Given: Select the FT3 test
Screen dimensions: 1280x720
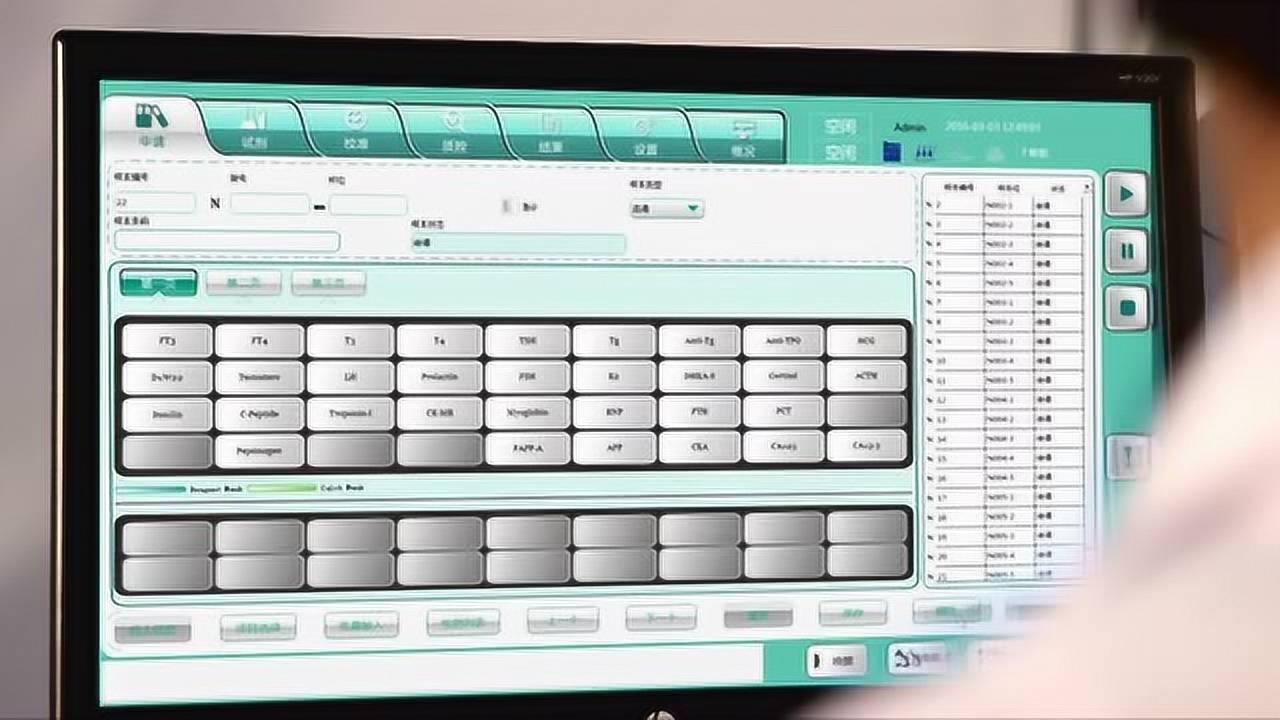Looking at the screenshot, I should pos(167,341).
